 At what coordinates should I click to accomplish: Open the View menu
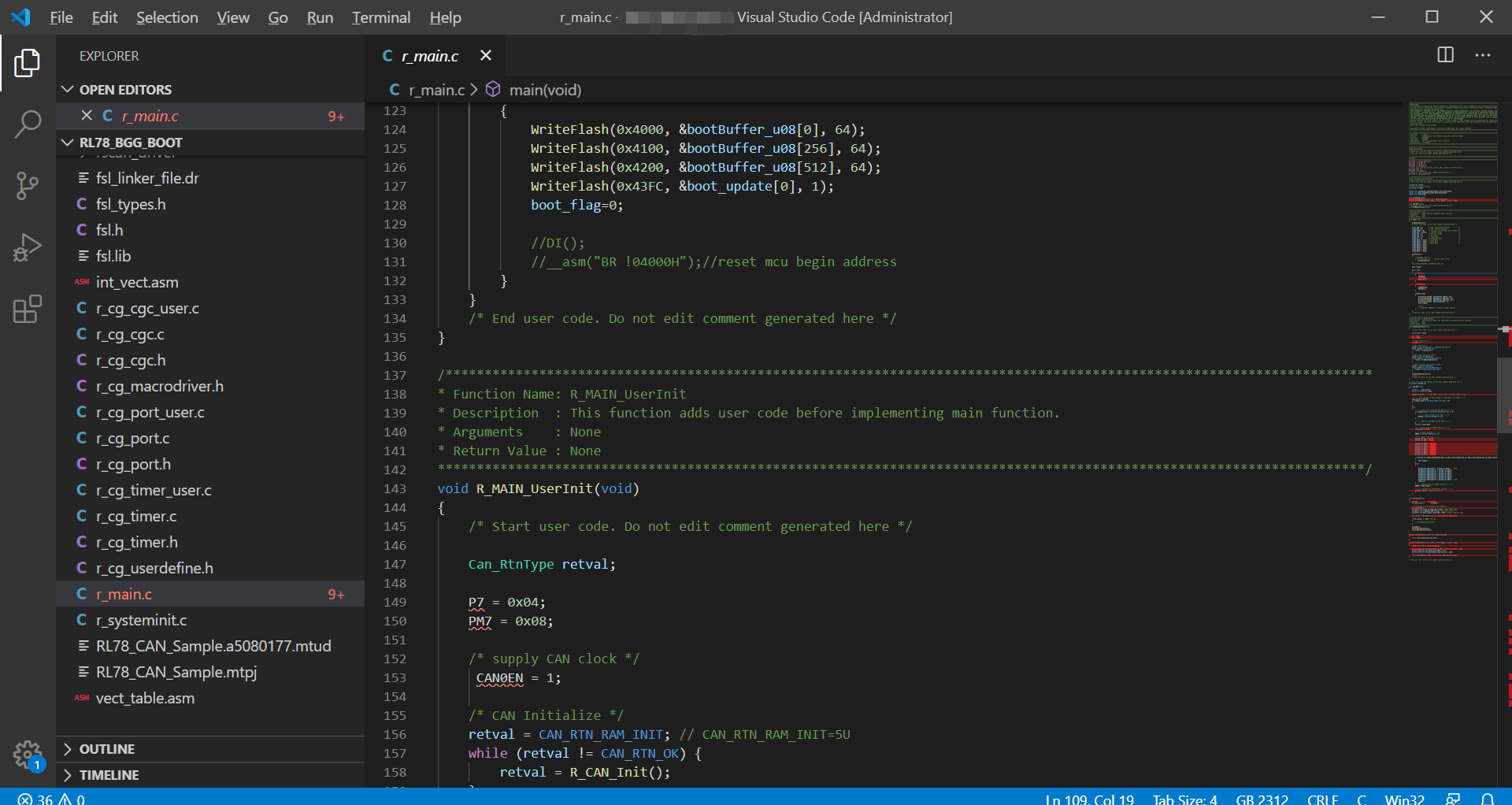coord(233,17)
